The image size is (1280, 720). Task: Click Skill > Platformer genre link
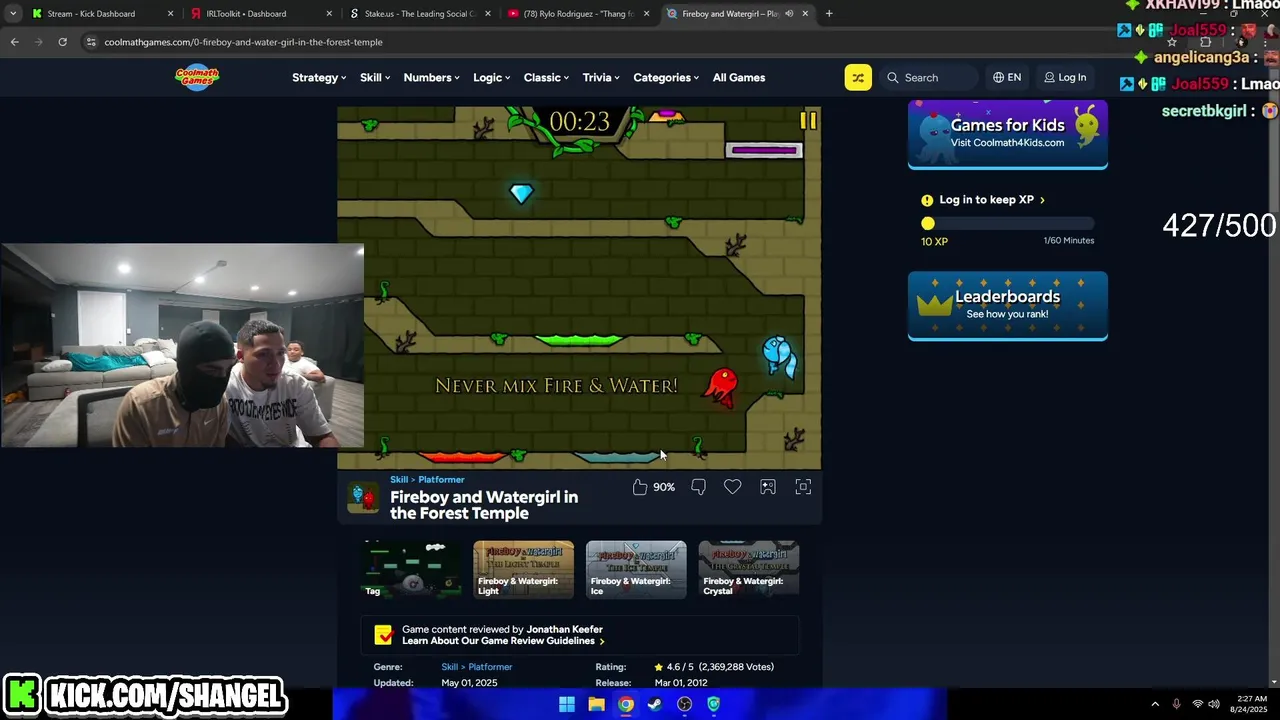click(476, 667)
